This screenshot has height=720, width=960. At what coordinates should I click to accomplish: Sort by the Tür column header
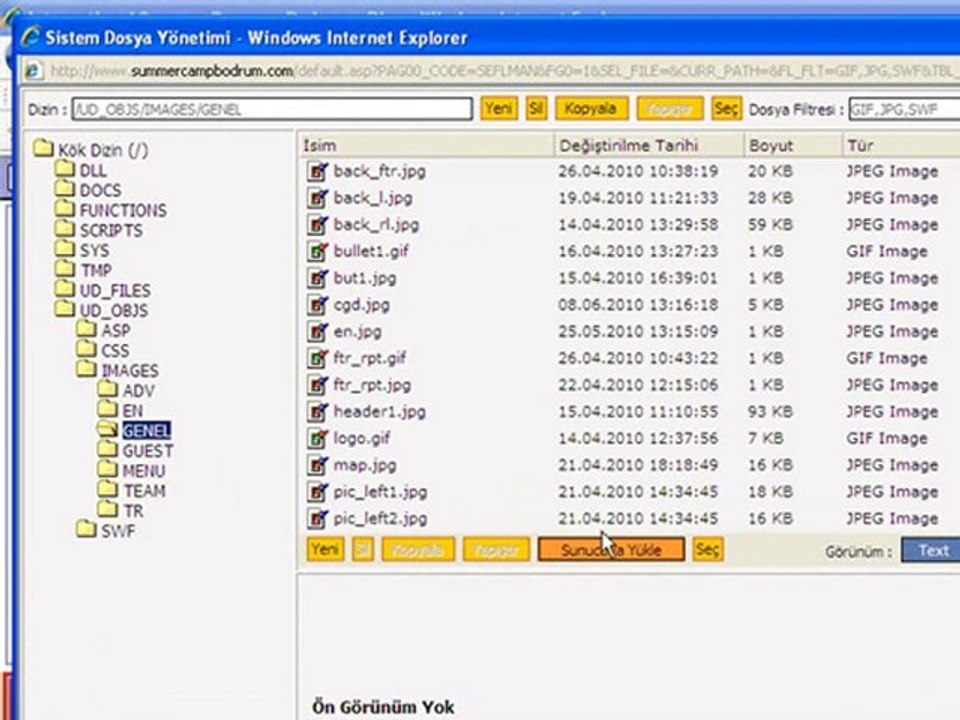(901, 146)
